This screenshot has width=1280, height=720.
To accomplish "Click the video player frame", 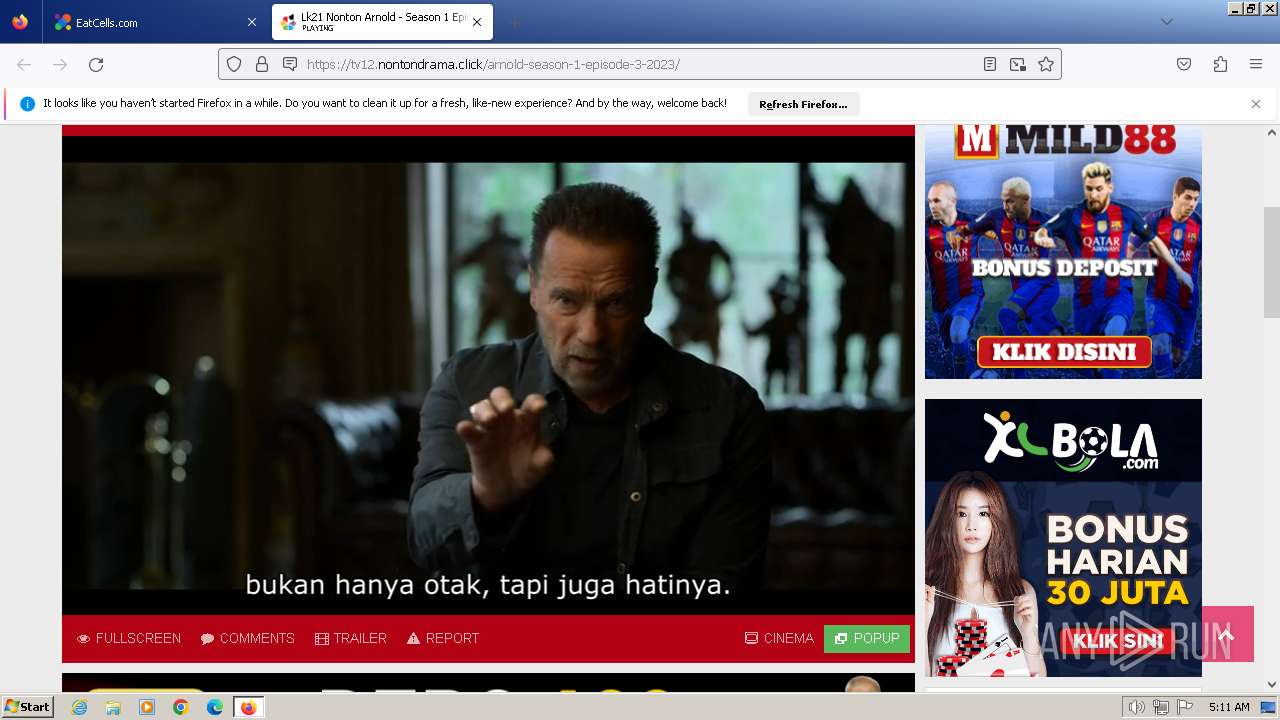I will (x=488, y=375).
